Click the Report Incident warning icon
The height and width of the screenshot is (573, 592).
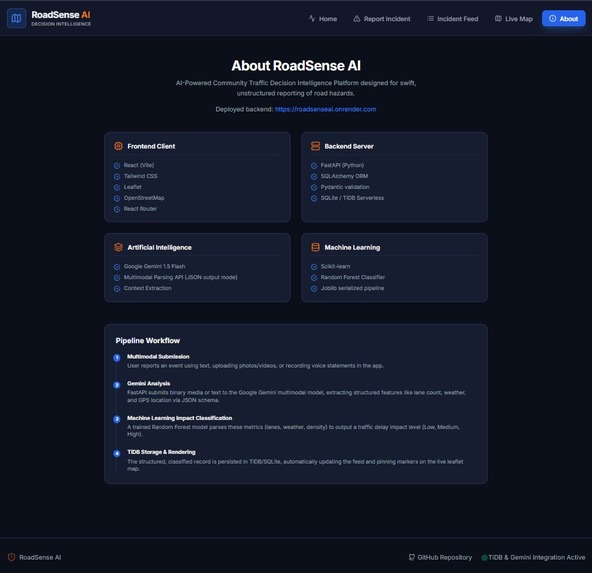356,18
